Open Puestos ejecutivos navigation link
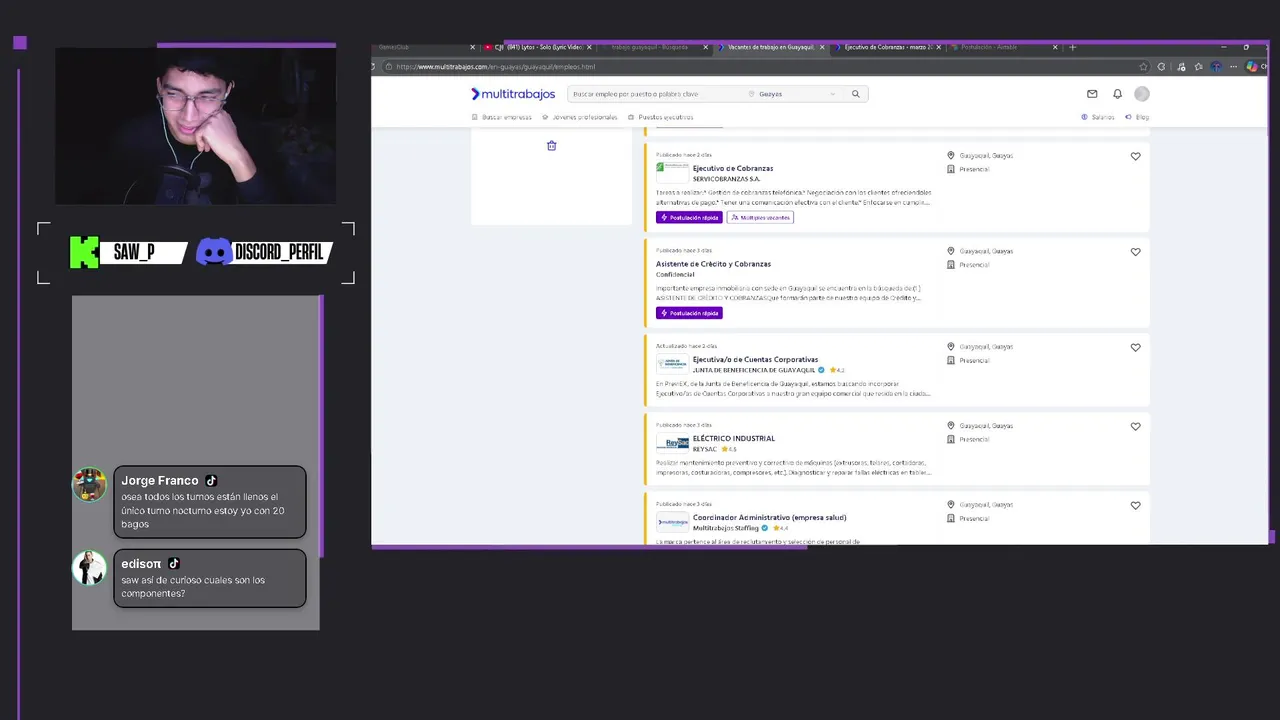 [x=660, y=117]
